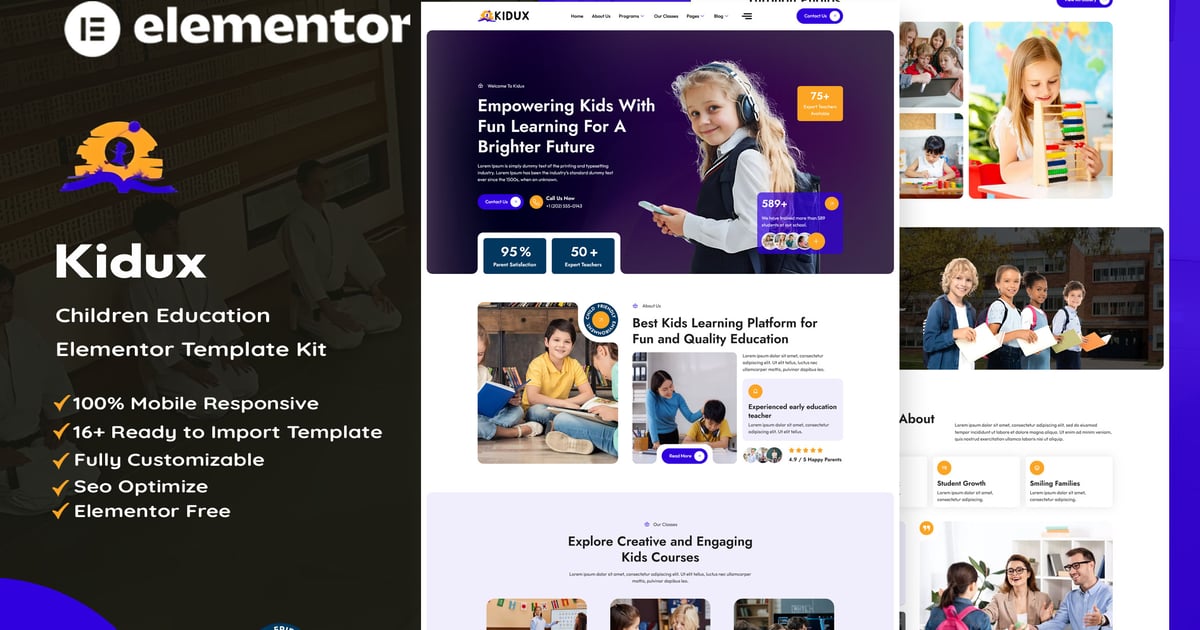Click the orange arrow icon on 589+ card
The height and width of the screenshot is (630, 1200).
[831, 203]
